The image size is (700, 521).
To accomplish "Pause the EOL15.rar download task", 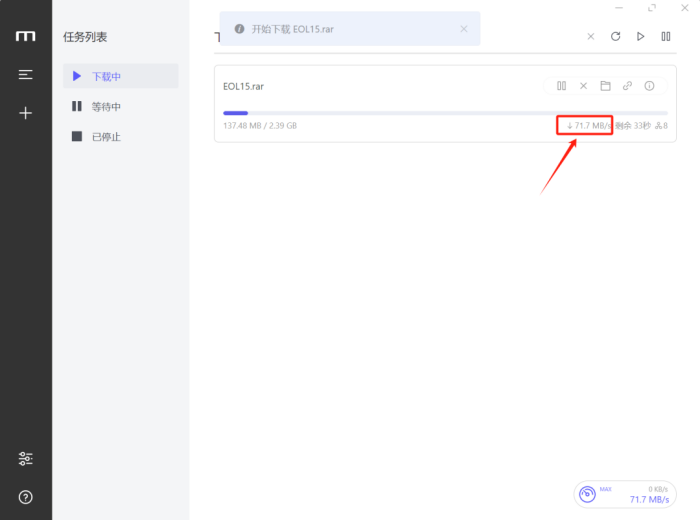I will pos(562,86).
